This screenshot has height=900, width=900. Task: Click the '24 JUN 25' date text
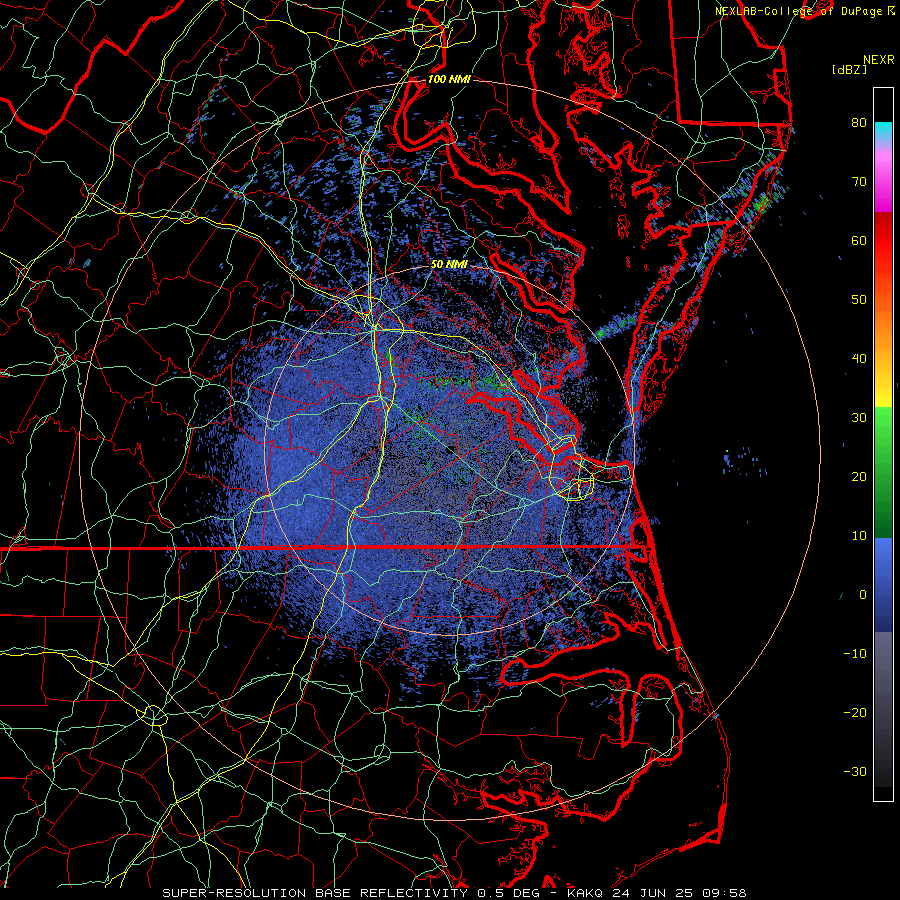pyautogui.click(x=652, y=893)
